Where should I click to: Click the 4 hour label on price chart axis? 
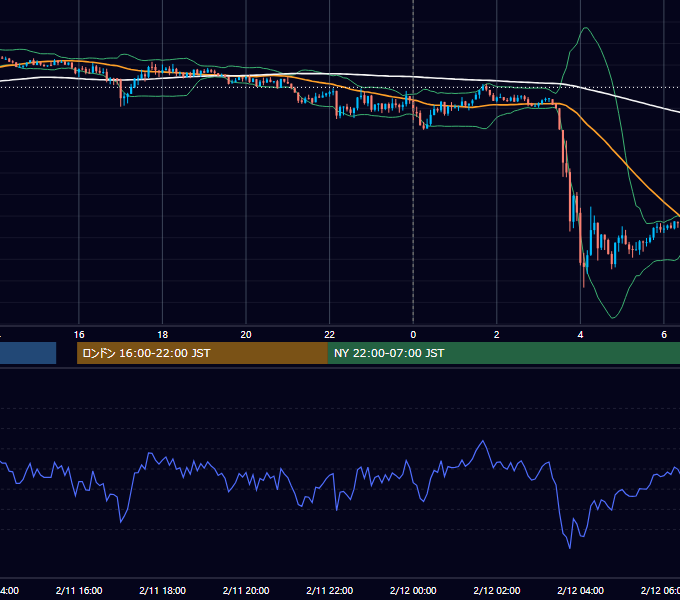[580, 335]
